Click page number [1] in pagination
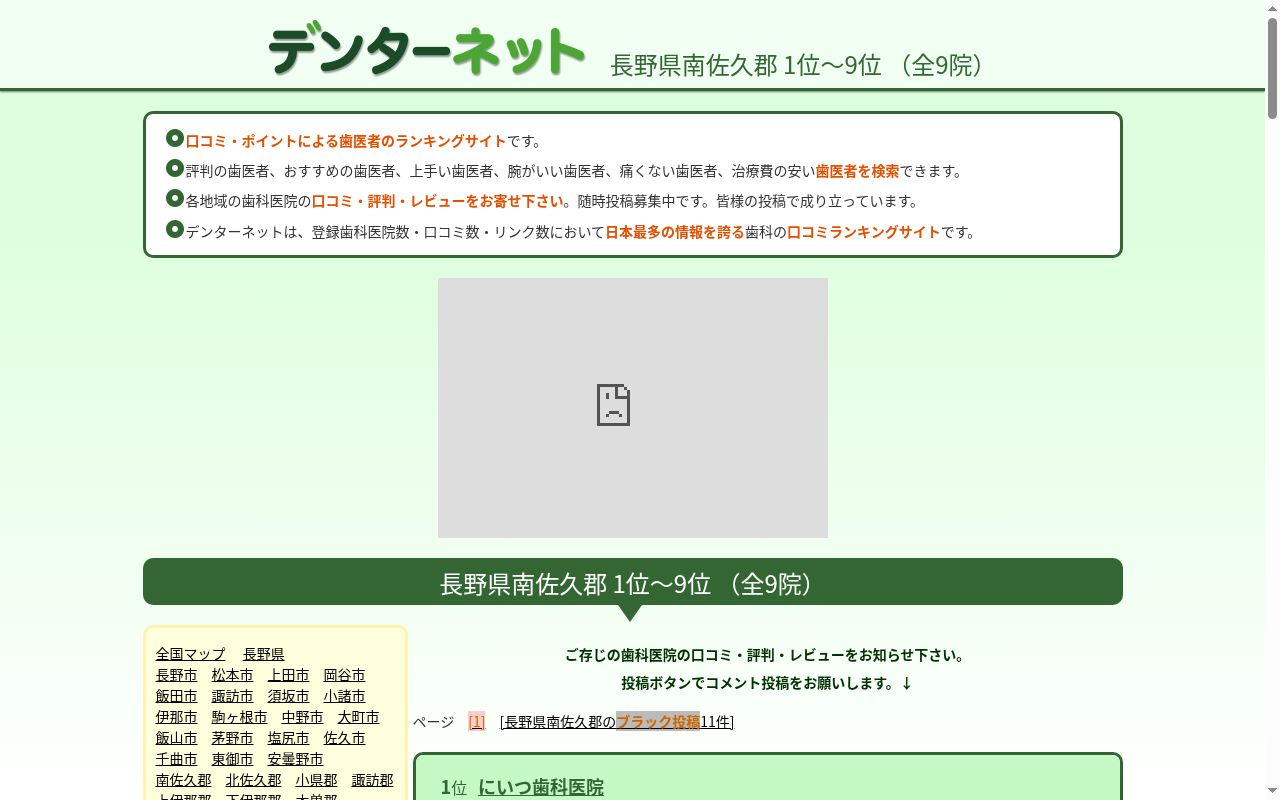Viewport: 1280px width, 800px height. tap(476, 721)
